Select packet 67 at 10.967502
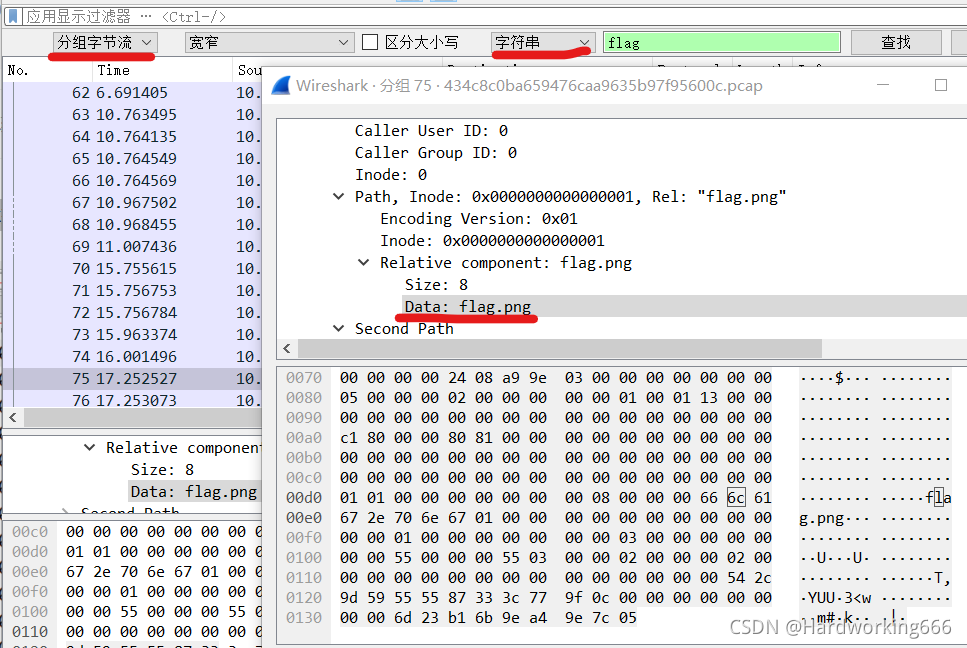 pyautogui.click(x=132, y=203)
